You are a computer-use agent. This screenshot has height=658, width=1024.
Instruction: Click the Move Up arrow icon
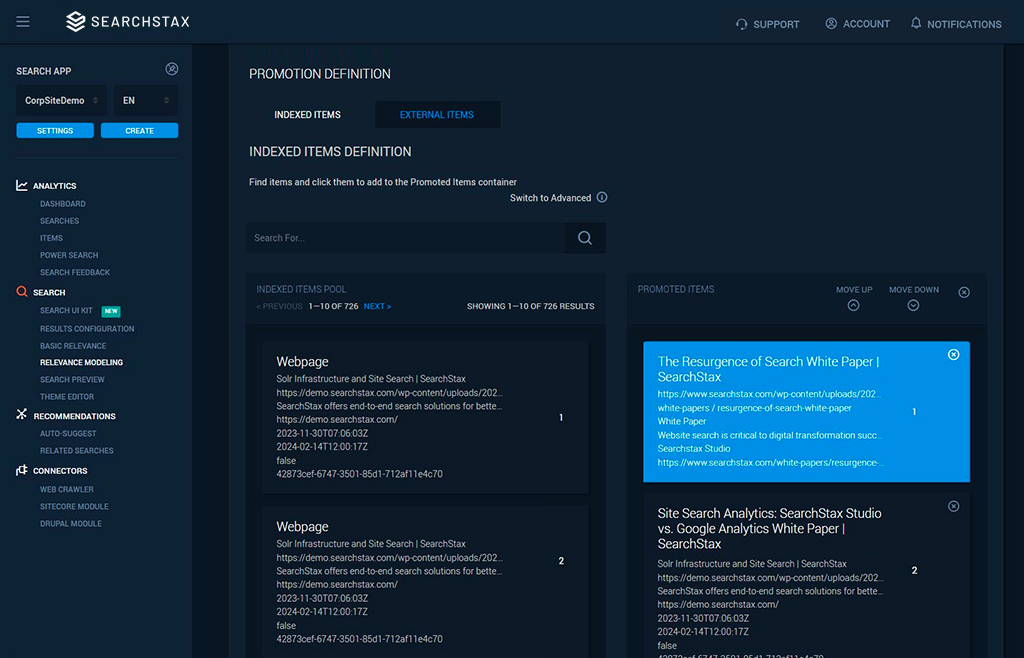tap(853, 305)
